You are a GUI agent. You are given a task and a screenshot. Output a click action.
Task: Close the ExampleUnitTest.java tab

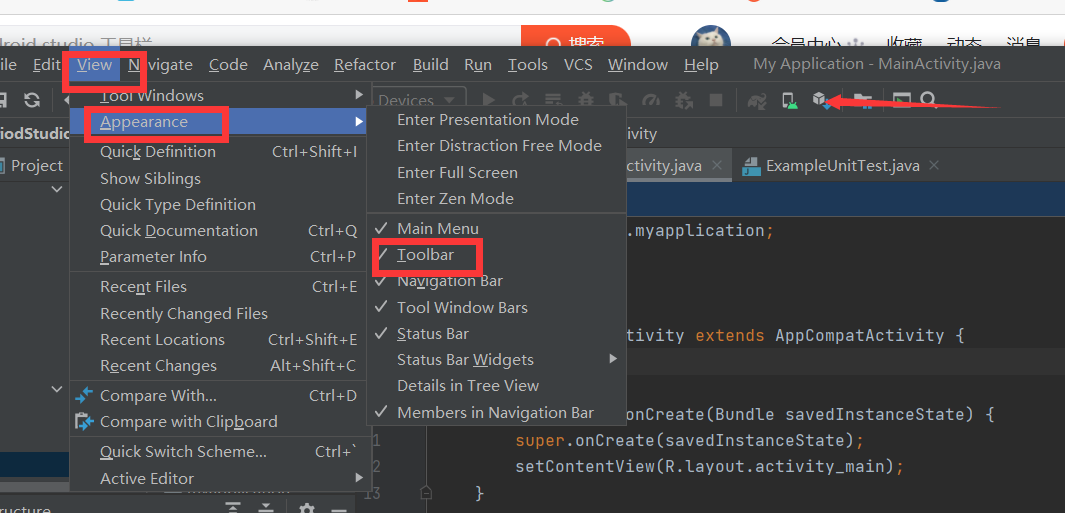[x=934, y=165]
